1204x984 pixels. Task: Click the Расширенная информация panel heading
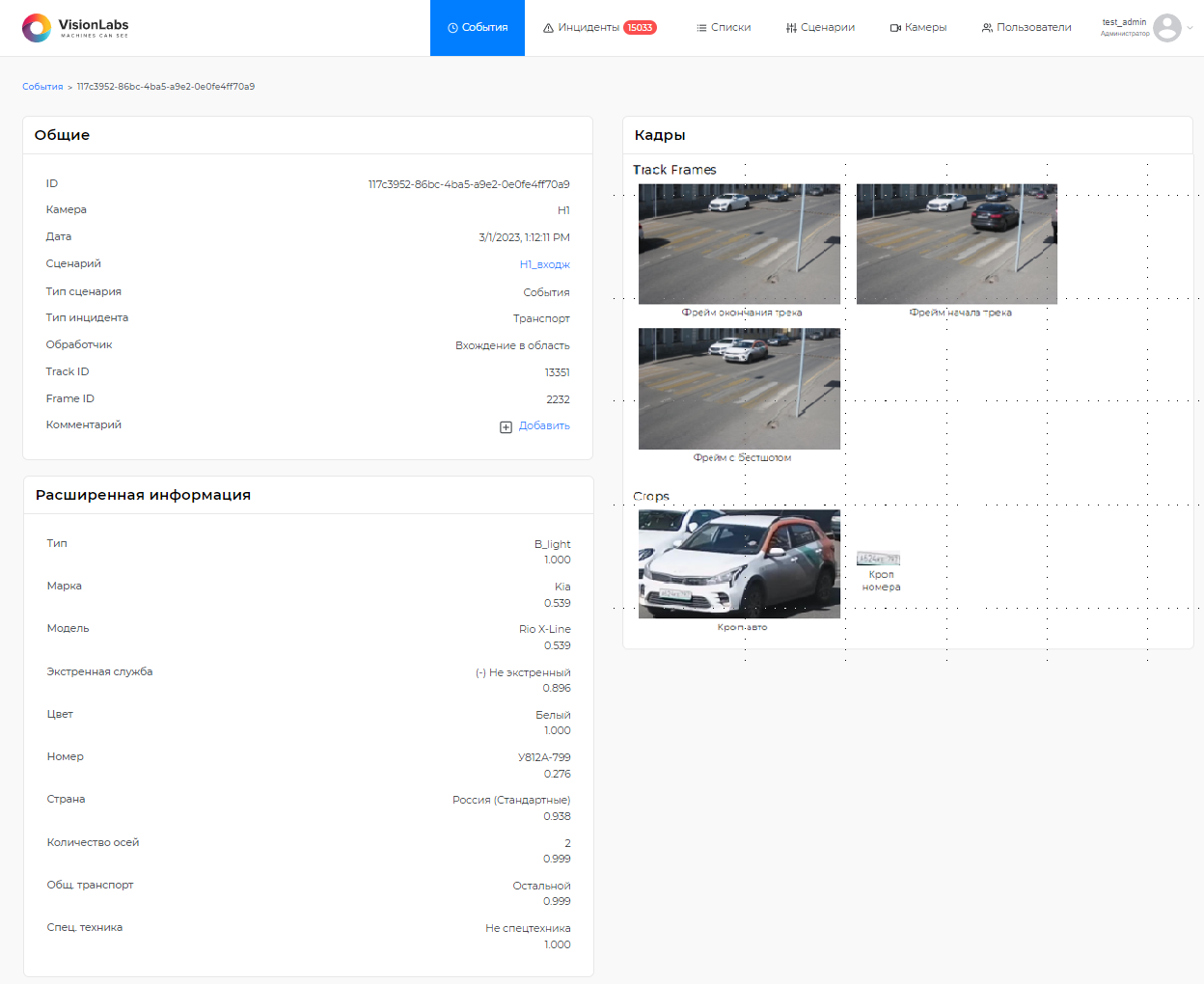coord(143,495)
